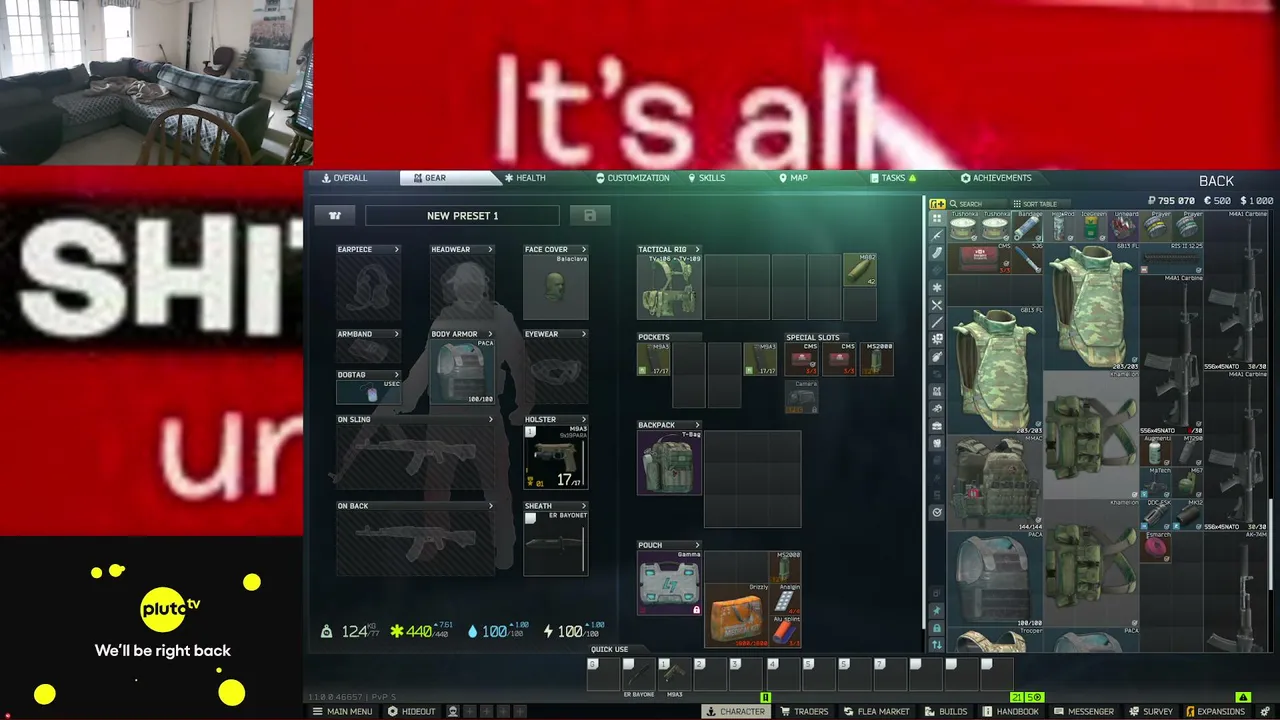Expand the Eyewear slot arrow
This screenshot has width=1280, height=720.
[x=583, y=334]
